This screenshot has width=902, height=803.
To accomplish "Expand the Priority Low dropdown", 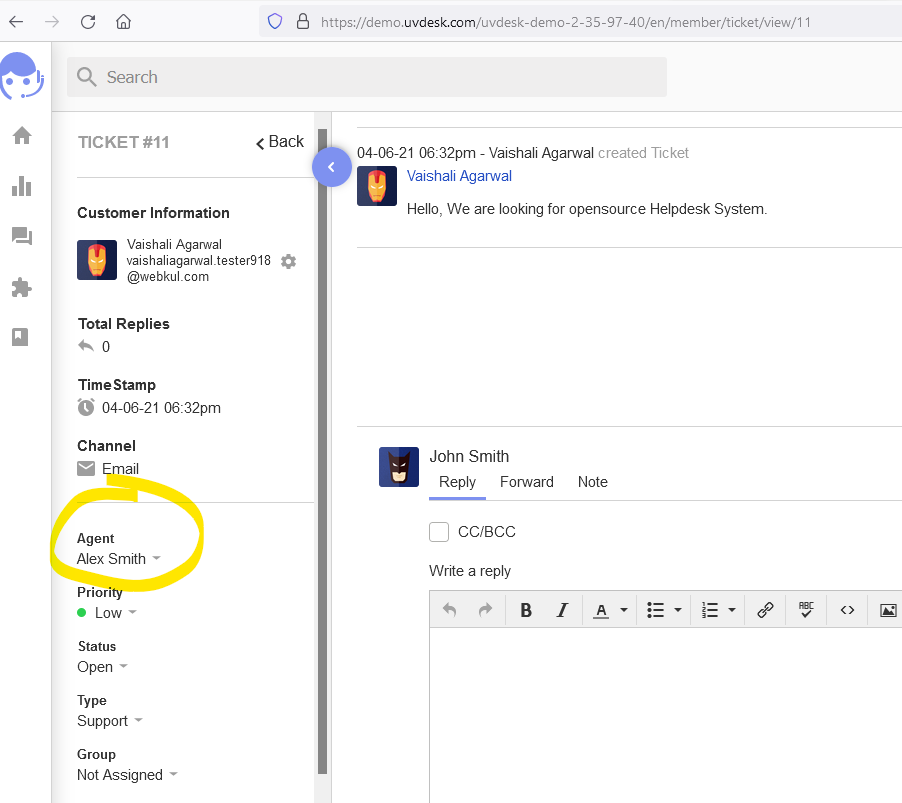I will [x=114, y=613].
